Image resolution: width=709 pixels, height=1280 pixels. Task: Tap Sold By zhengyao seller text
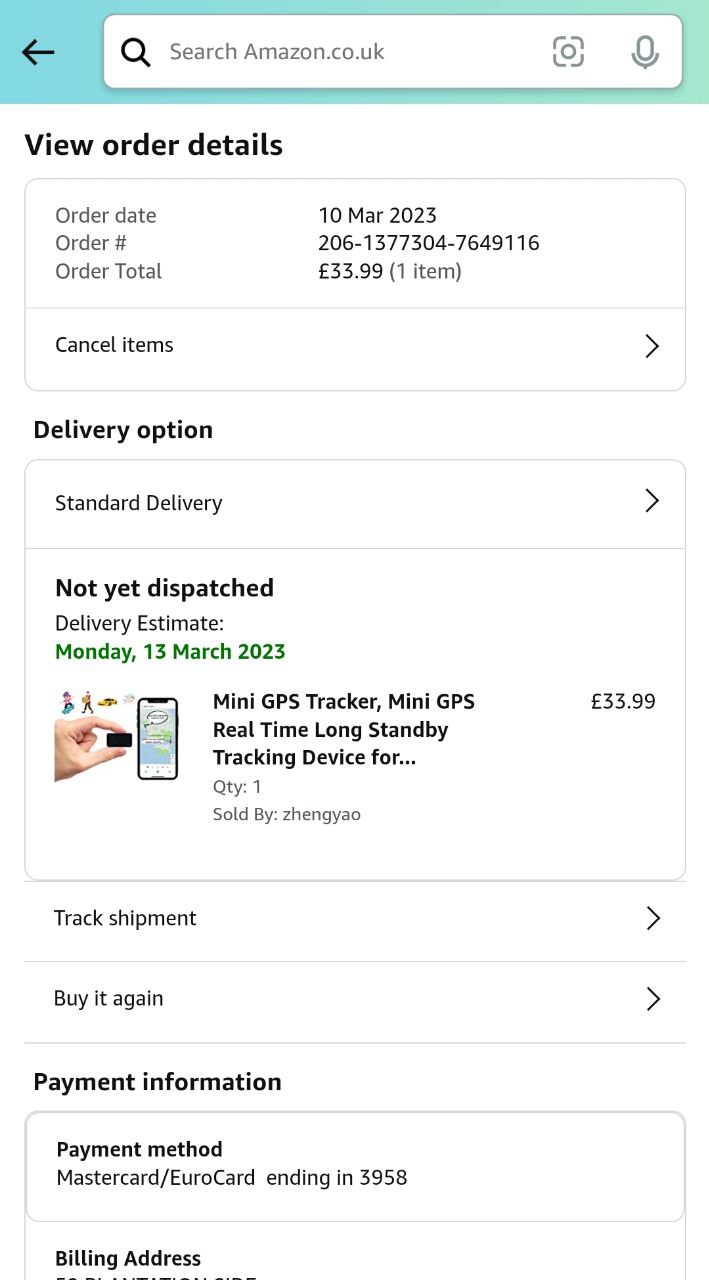click(286, 815)
